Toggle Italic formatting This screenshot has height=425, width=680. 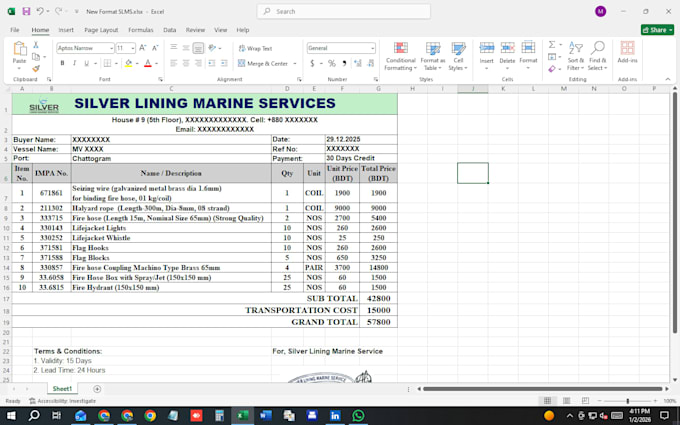tap(74, 63)
